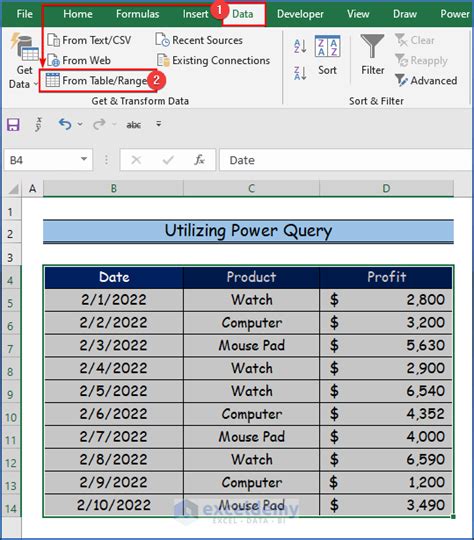
Task: Sort A to Z ascending icon
Action: click(300, 46)
